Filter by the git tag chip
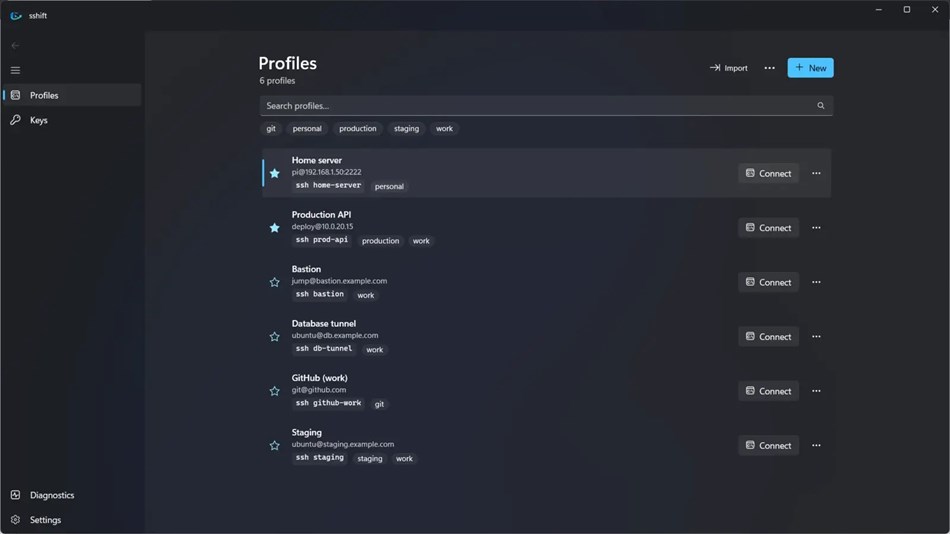 click(x=271, y=128)
